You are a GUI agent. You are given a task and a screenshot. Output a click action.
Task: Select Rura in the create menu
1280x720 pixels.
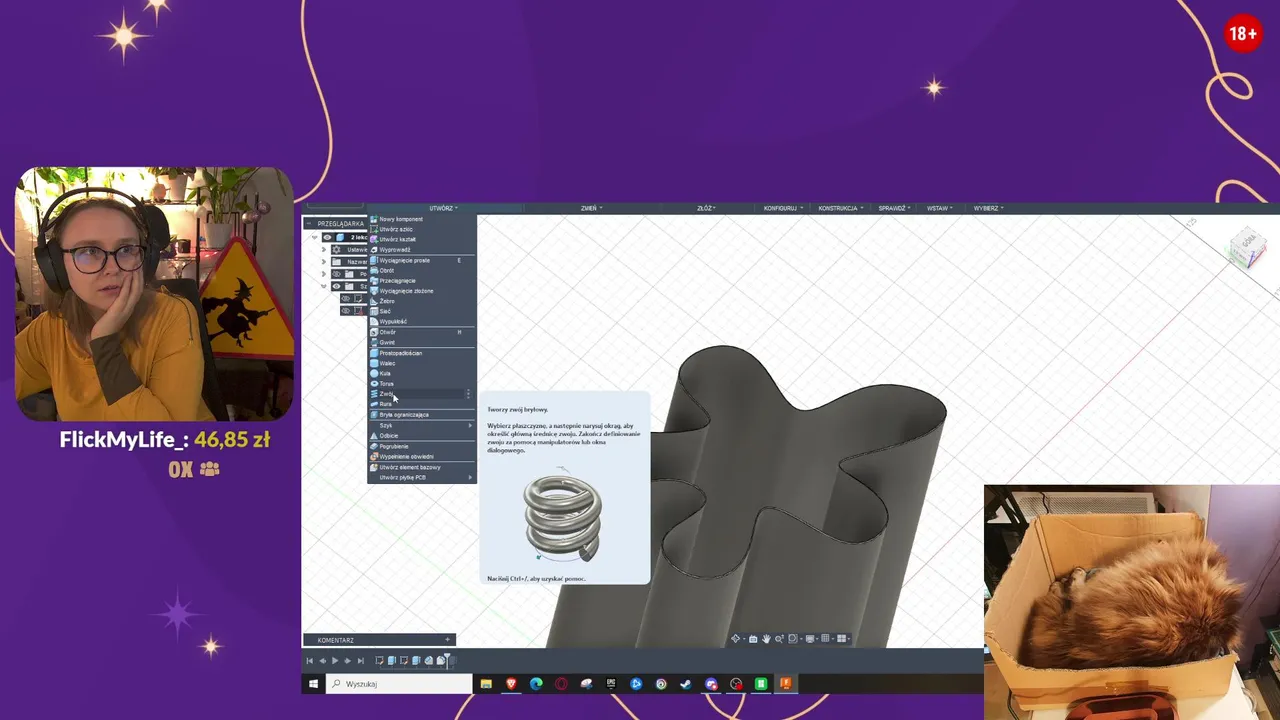[422, 404]
